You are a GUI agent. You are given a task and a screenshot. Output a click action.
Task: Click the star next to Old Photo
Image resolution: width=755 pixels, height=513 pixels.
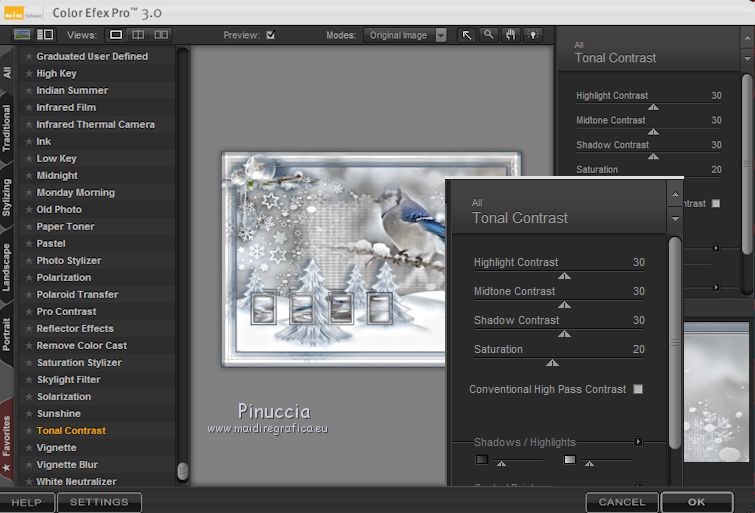[29, 210]
